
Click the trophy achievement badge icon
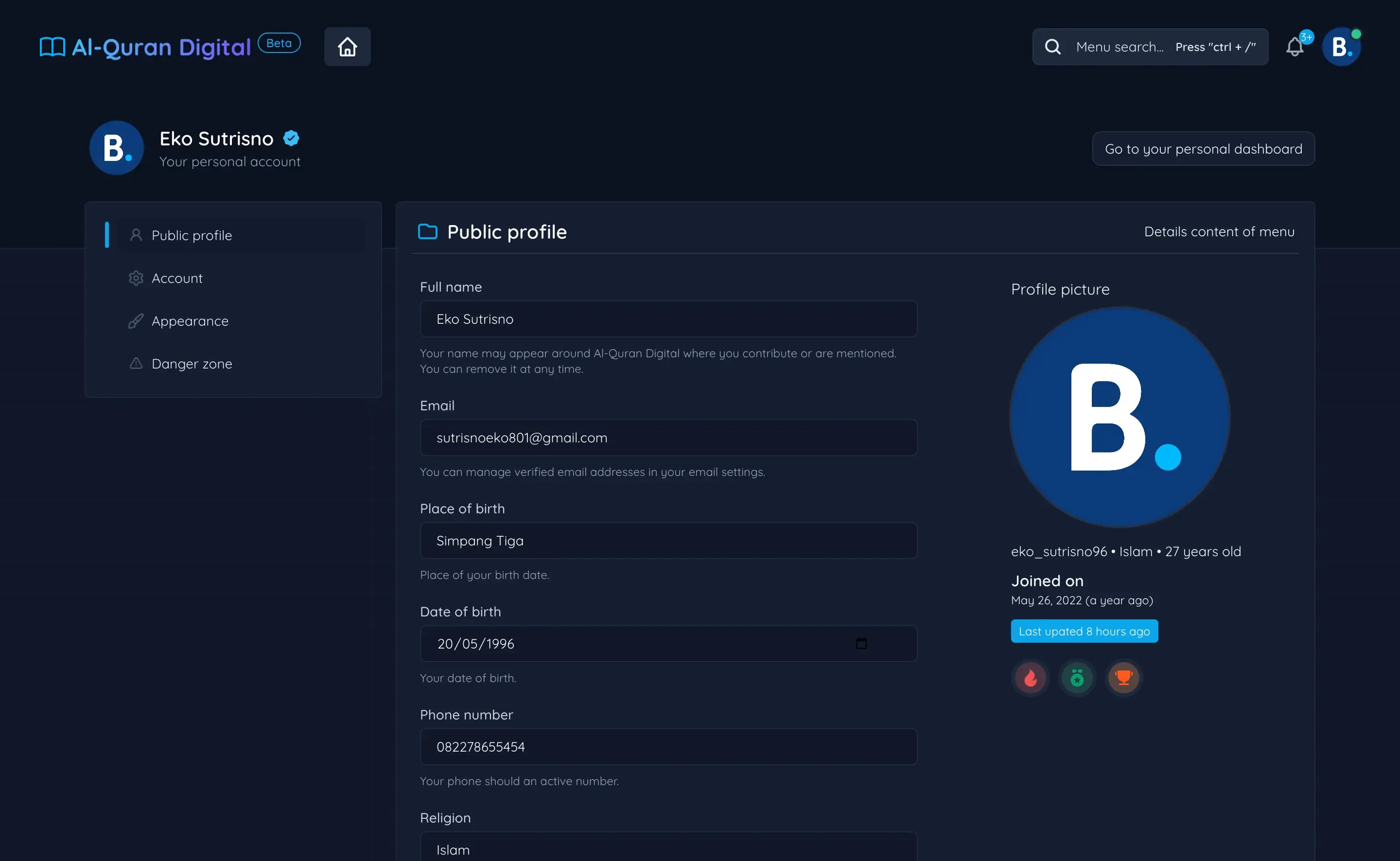click(1123, 678)
